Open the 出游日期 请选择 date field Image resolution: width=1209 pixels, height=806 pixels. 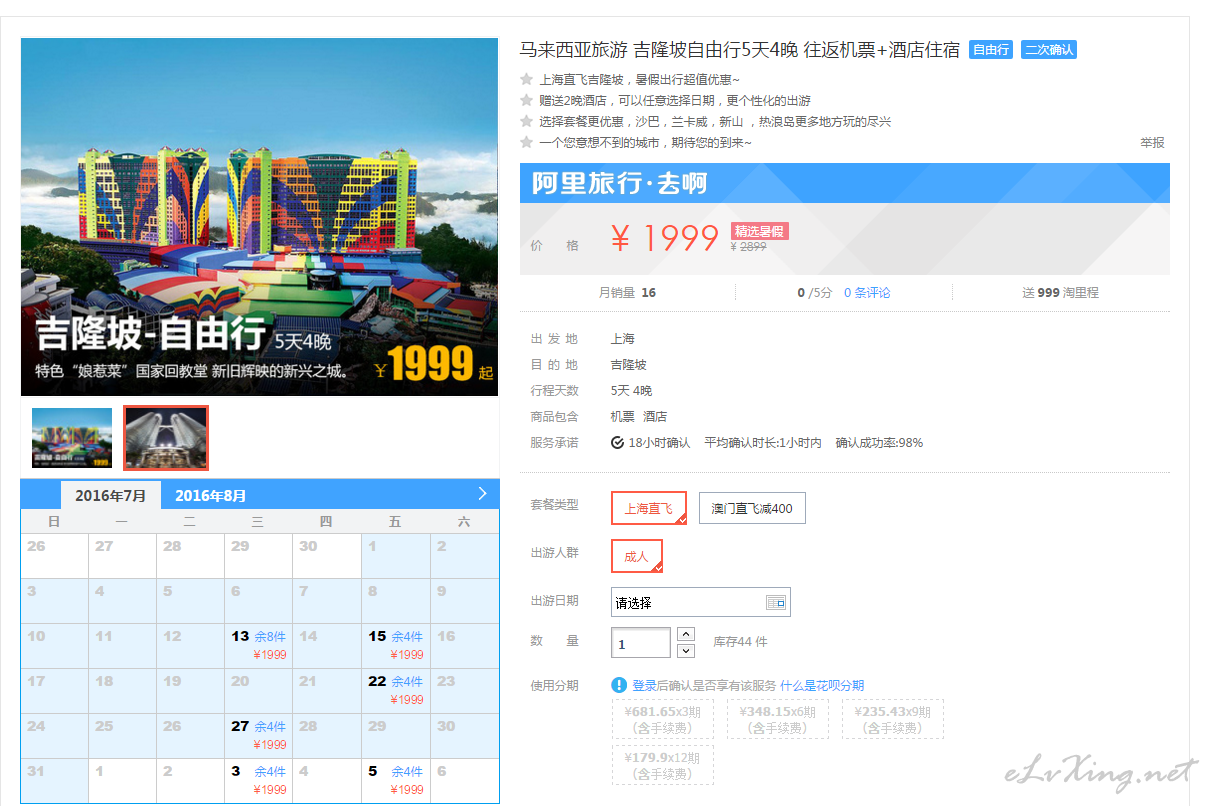tap(701, 602)
